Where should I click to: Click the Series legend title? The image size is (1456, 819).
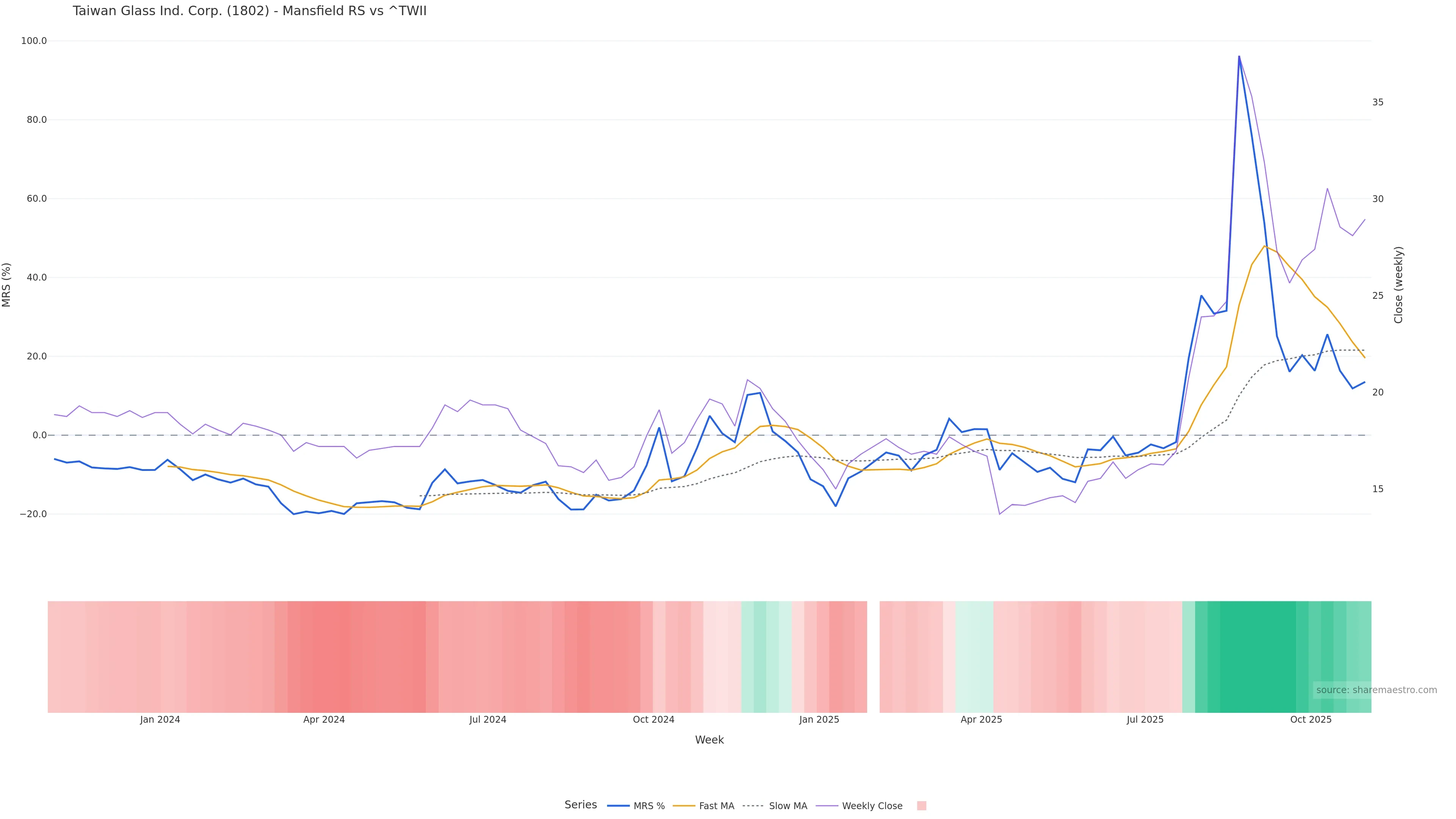pos(581,805)
